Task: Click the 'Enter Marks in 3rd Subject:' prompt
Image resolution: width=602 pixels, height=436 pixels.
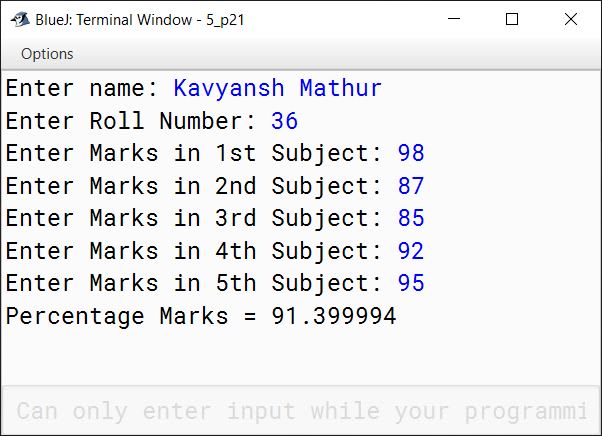Action: (x=194, y=218)
